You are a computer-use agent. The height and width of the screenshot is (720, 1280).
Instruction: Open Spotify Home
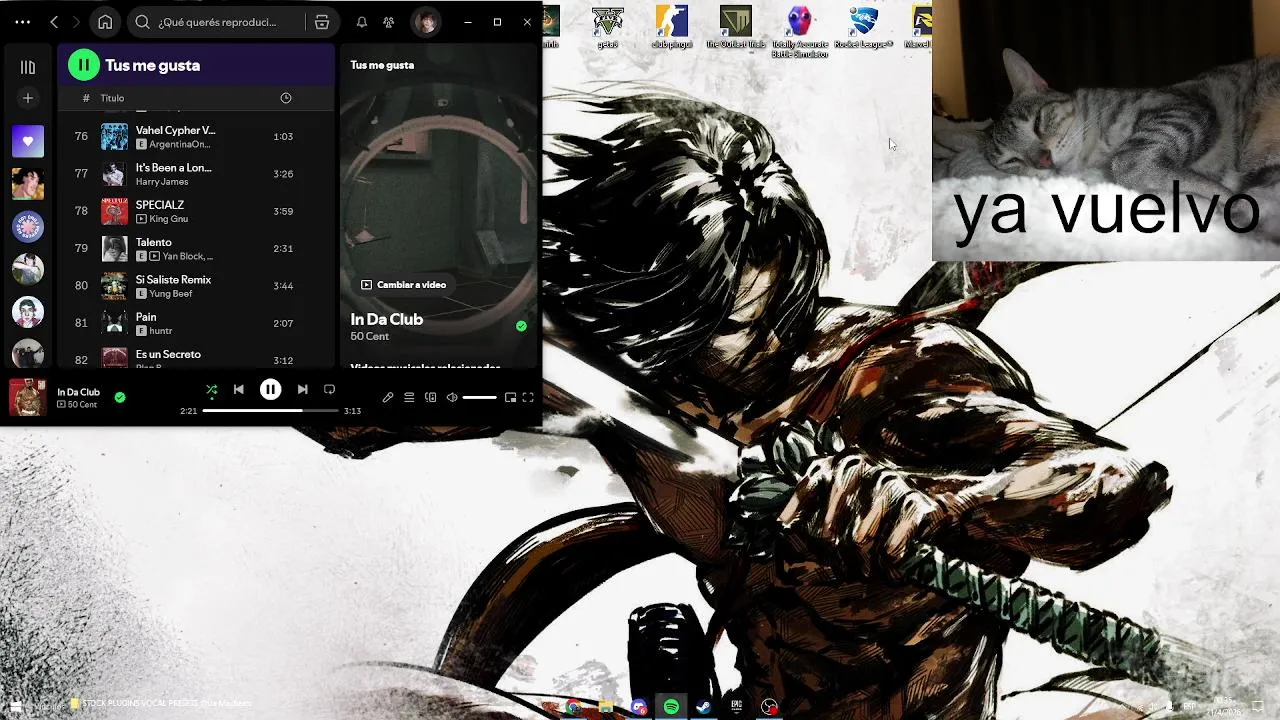(105, 22)
